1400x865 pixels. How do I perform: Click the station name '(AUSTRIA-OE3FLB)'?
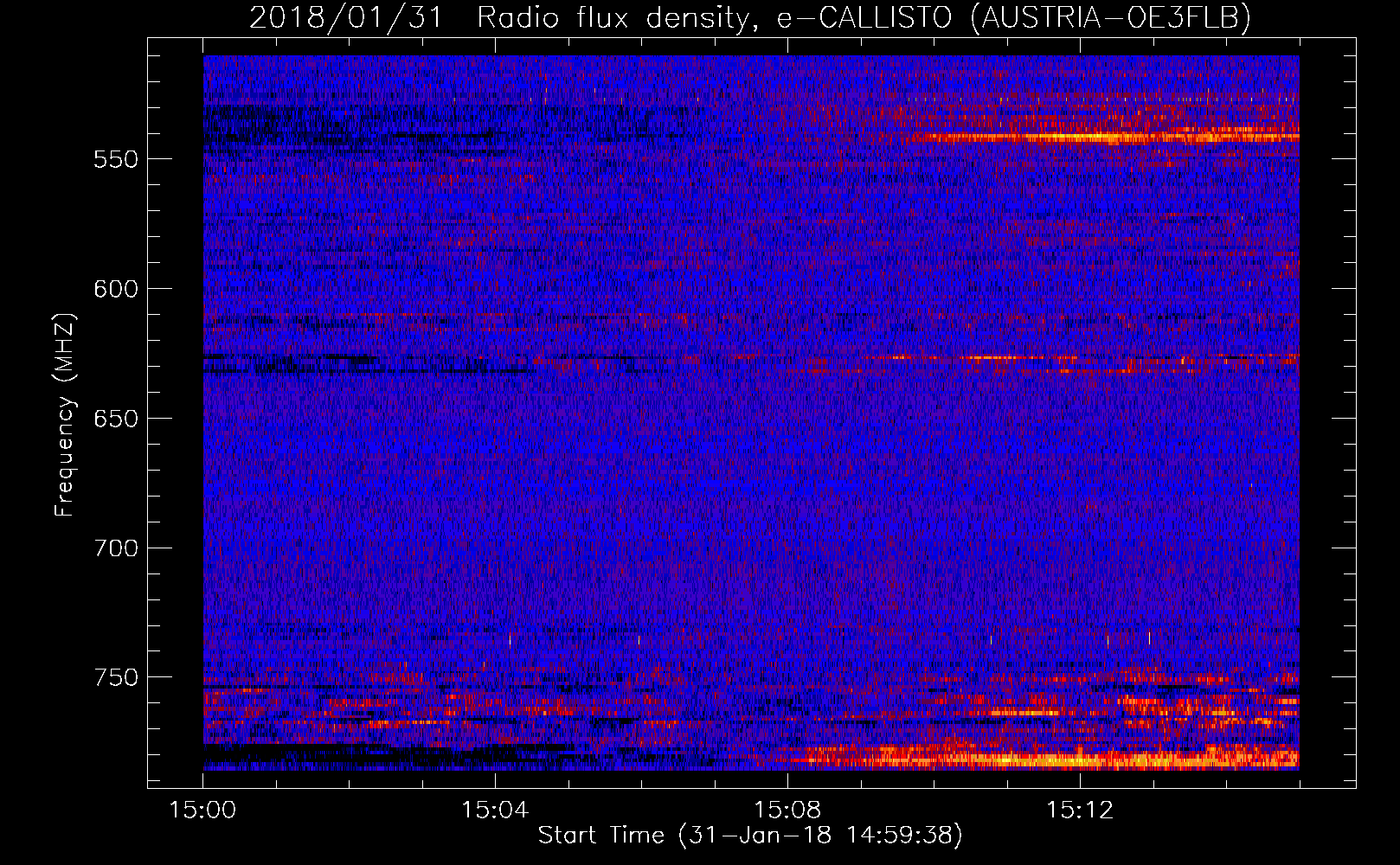pos(1111,17)
